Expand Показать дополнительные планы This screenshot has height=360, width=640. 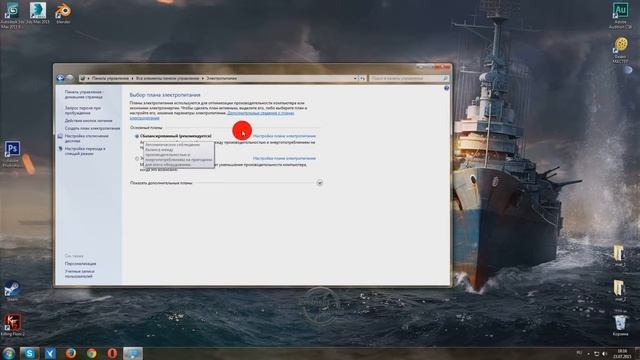pyautogui.click(x=320, y=183)
